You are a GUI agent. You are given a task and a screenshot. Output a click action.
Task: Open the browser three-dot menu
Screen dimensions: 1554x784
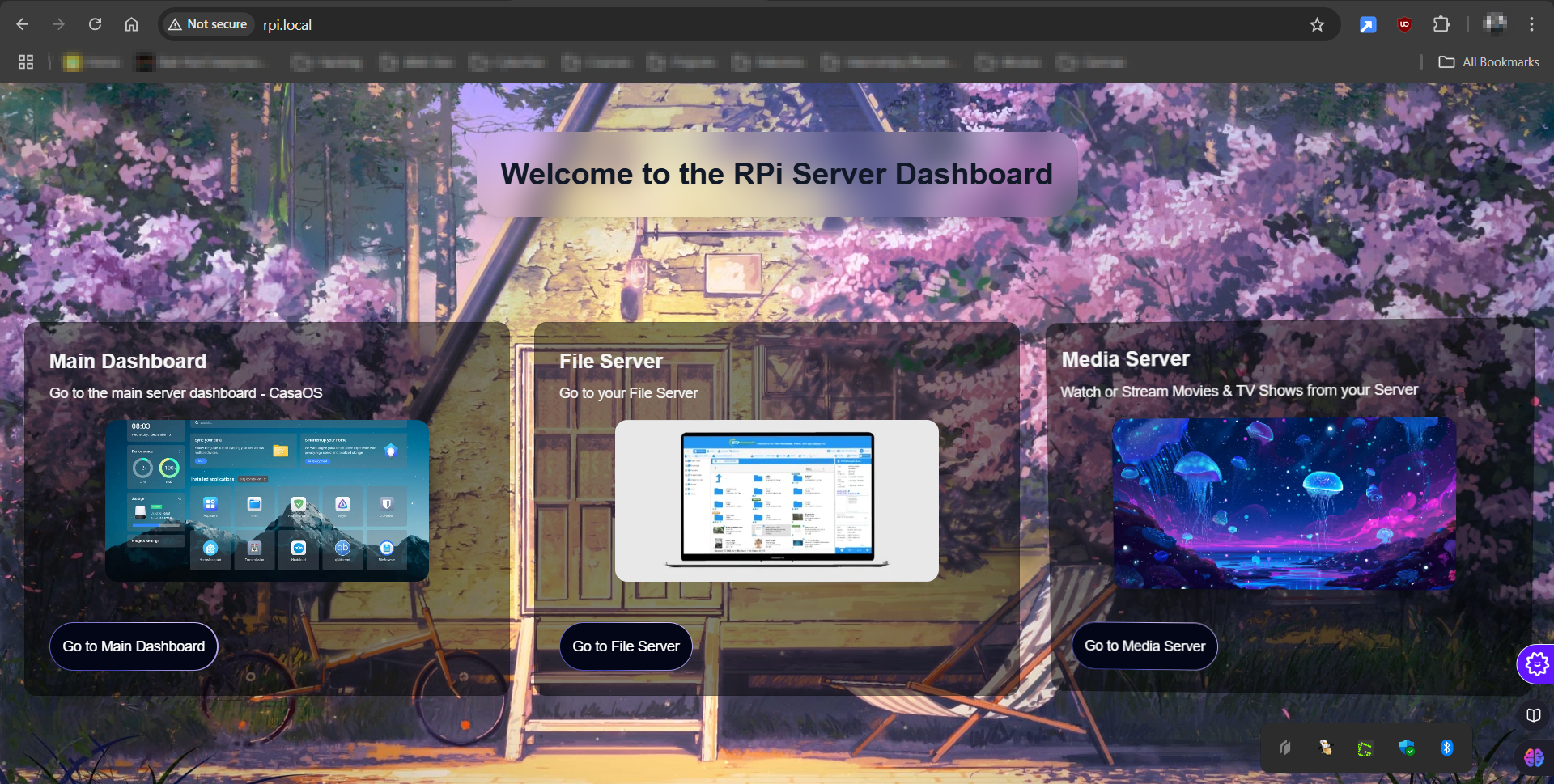point(1531,24)
